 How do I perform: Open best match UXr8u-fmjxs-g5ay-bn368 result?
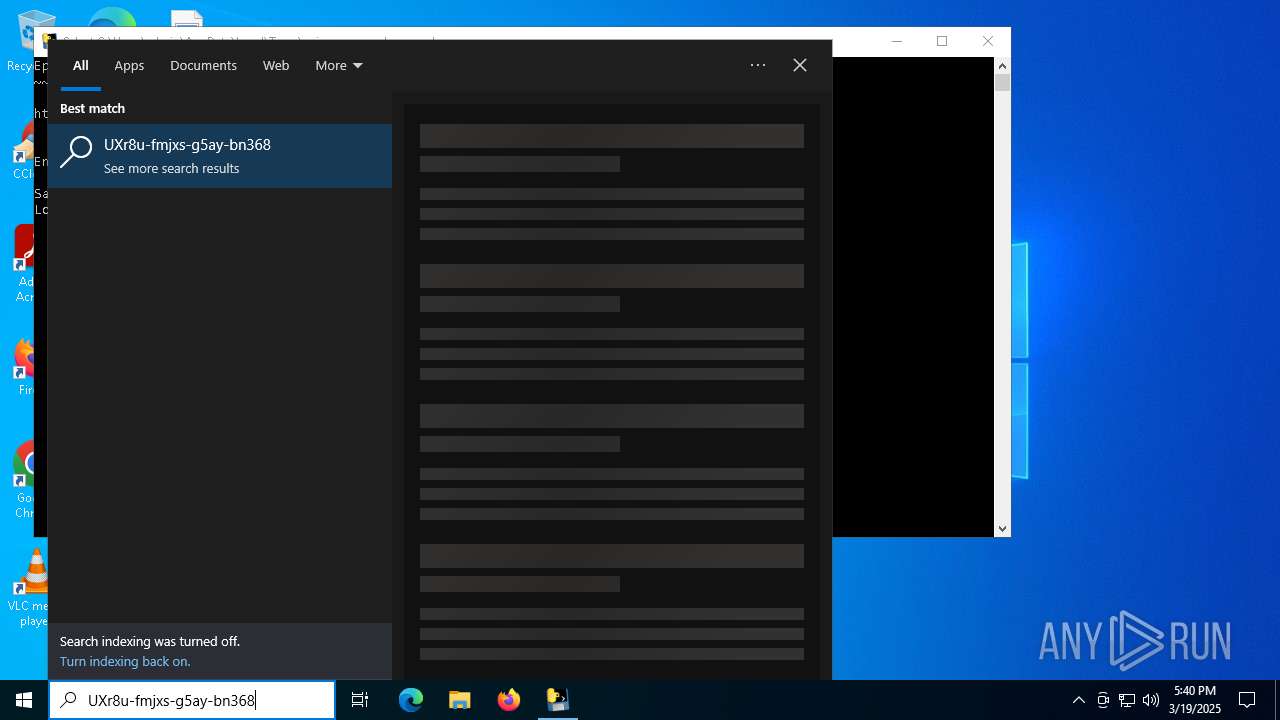[x=220, y=156]
